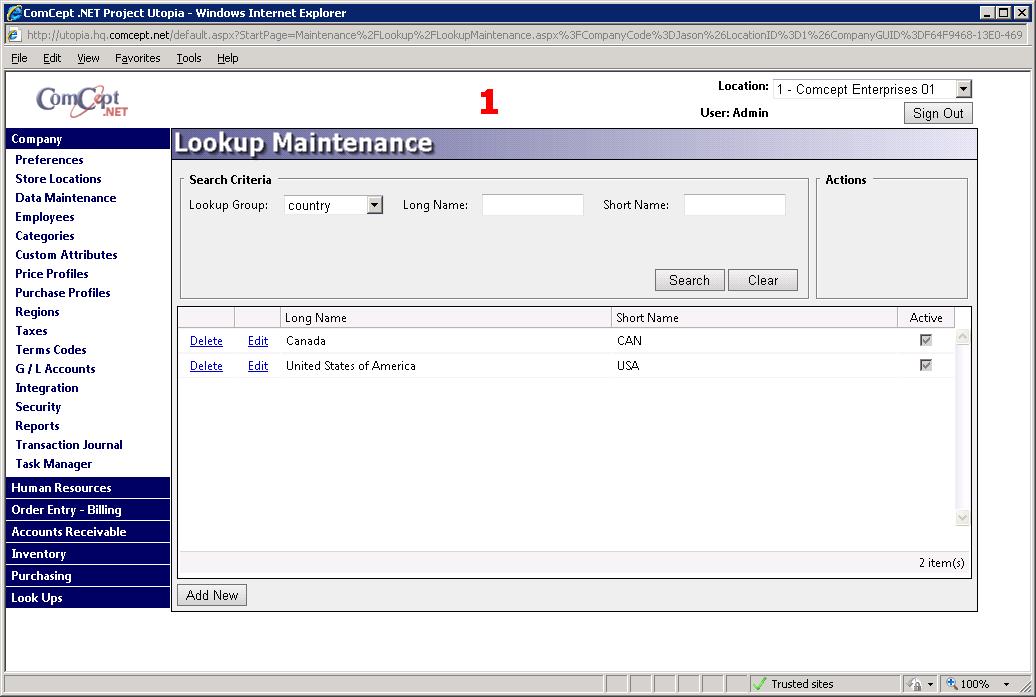Delete the United States of America row
The image size is (1036, 697).
[x=206, y=366]
